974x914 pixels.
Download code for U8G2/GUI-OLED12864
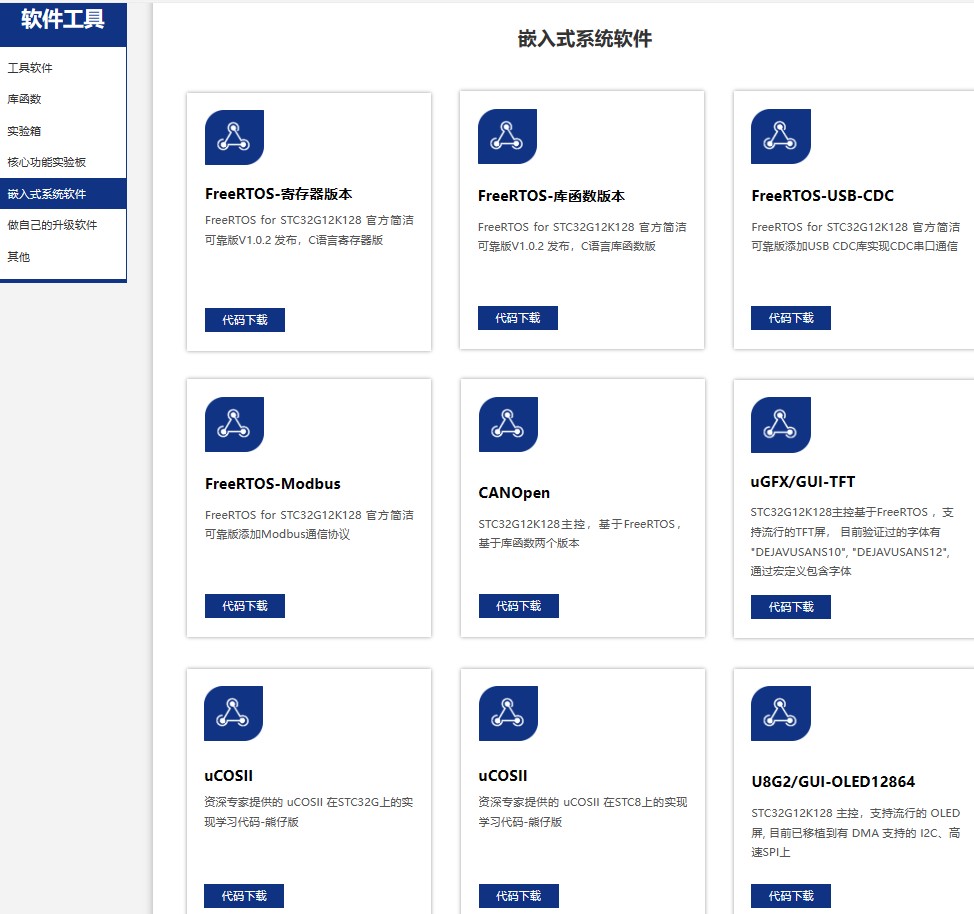[791, 895]
